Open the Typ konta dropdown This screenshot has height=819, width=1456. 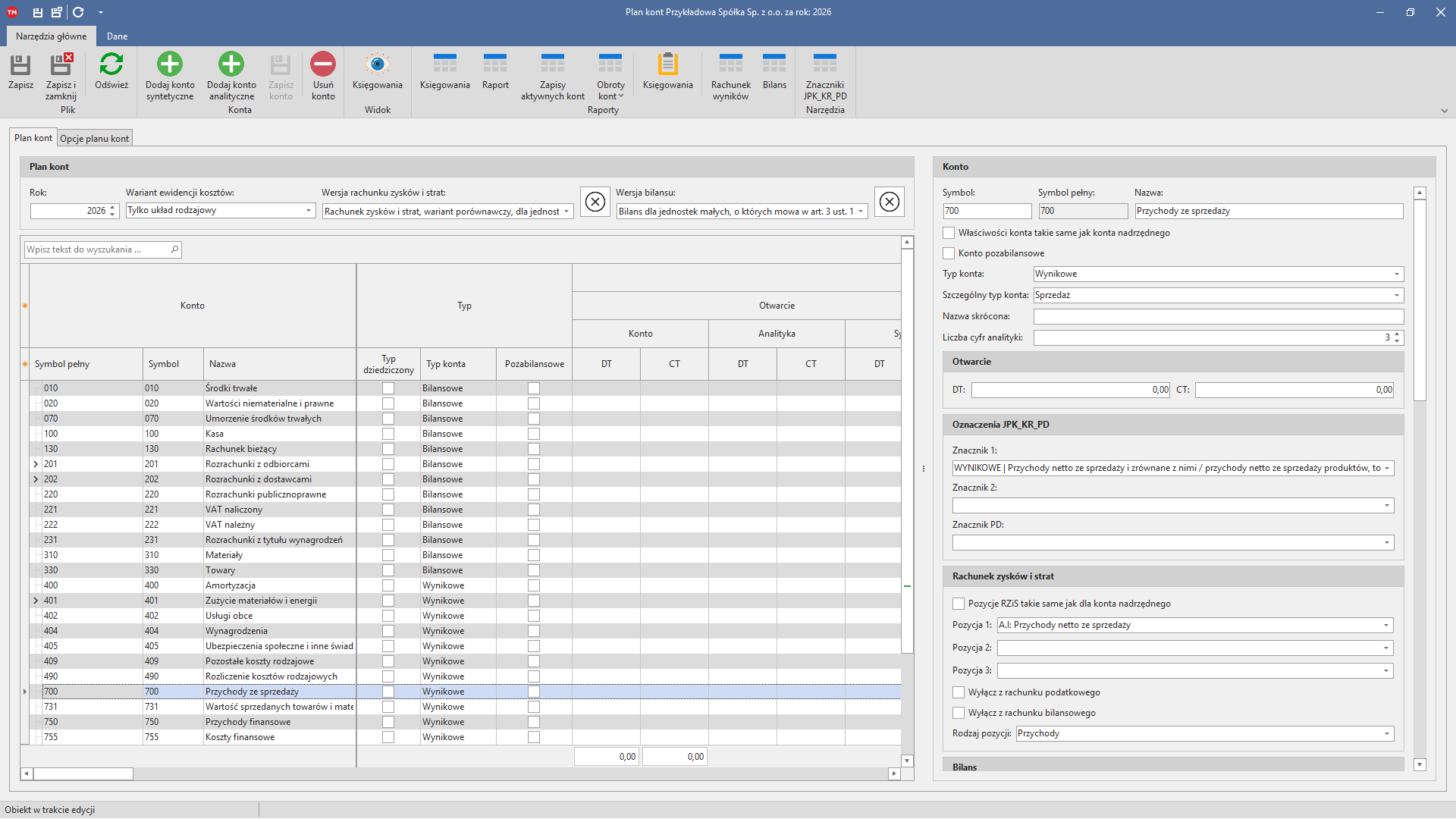1397,275
